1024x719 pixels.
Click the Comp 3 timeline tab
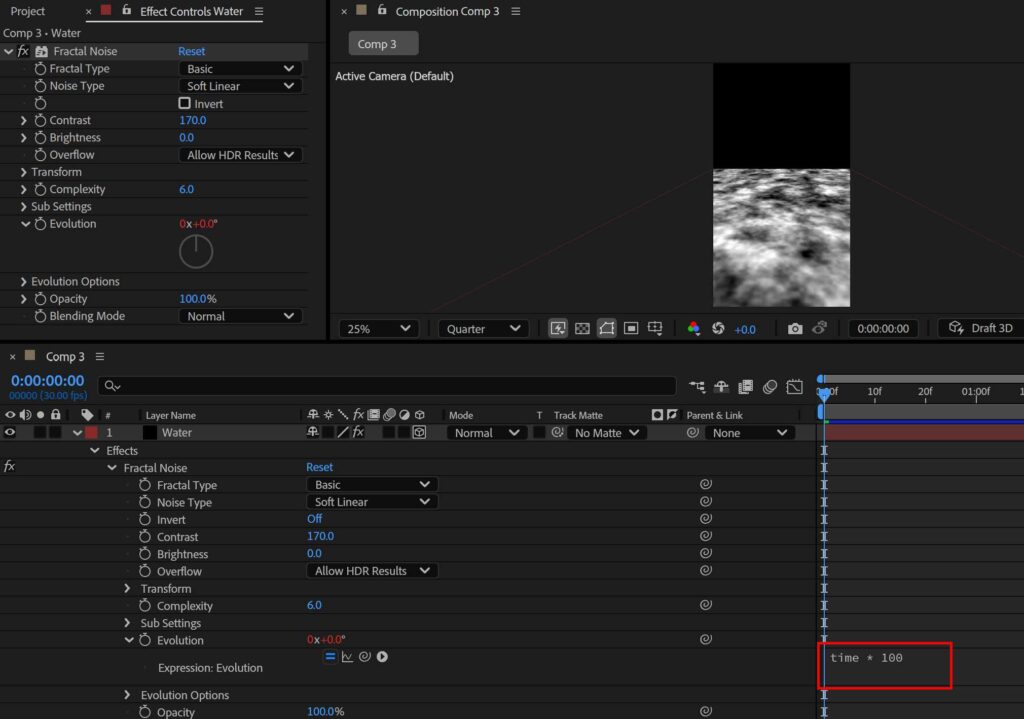click(x=65, y=357)
